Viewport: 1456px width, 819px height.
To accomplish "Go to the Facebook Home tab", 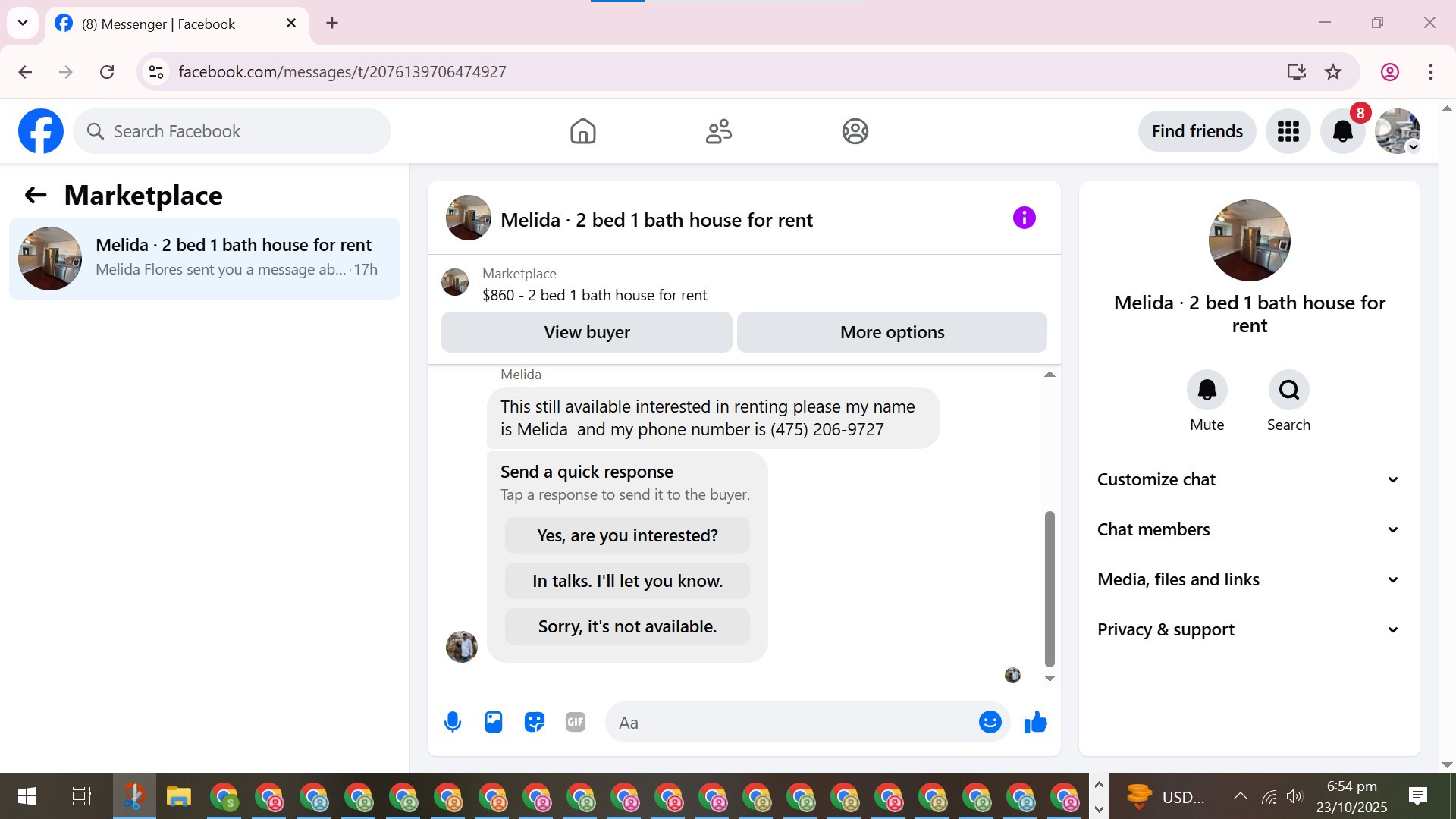I will click(582, 131).
